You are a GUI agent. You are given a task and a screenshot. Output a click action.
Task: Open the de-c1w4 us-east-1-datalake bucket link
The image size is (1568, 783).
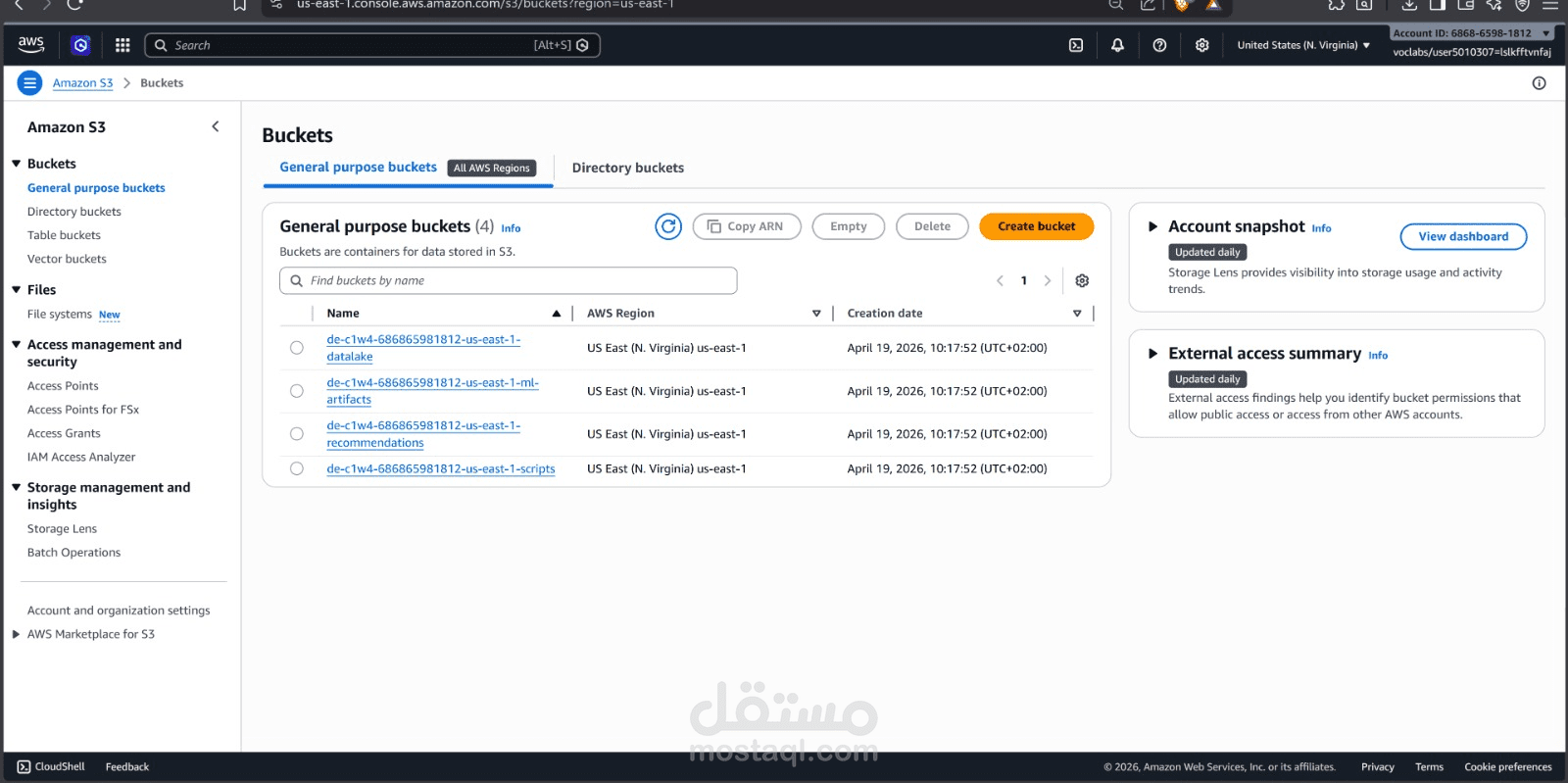click(x=423, y=348)
